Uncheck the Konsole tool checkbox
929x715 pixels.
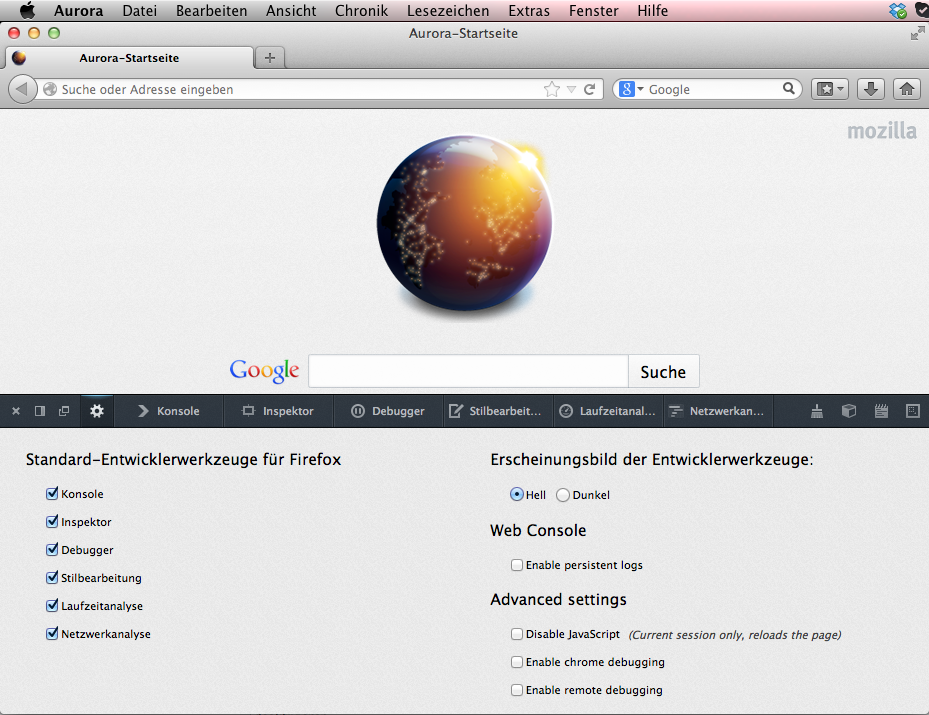coord(52,493)
